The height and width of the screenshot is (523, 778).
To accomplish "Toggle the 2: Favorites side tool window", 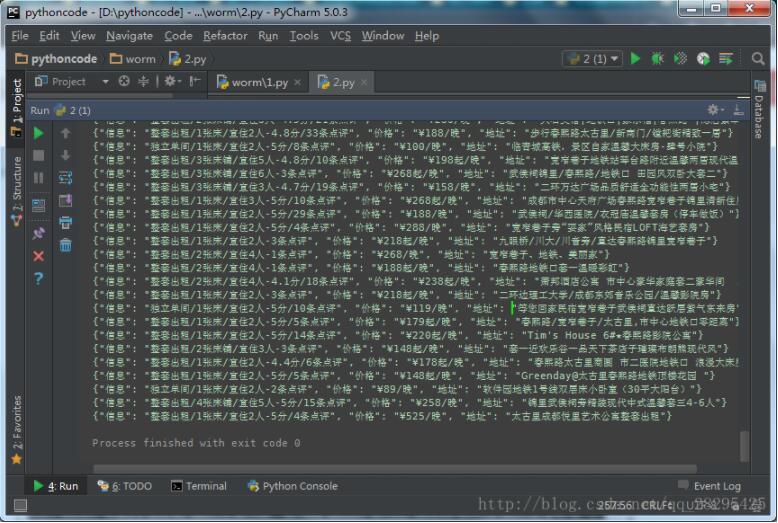I will [x=16, y=430].
